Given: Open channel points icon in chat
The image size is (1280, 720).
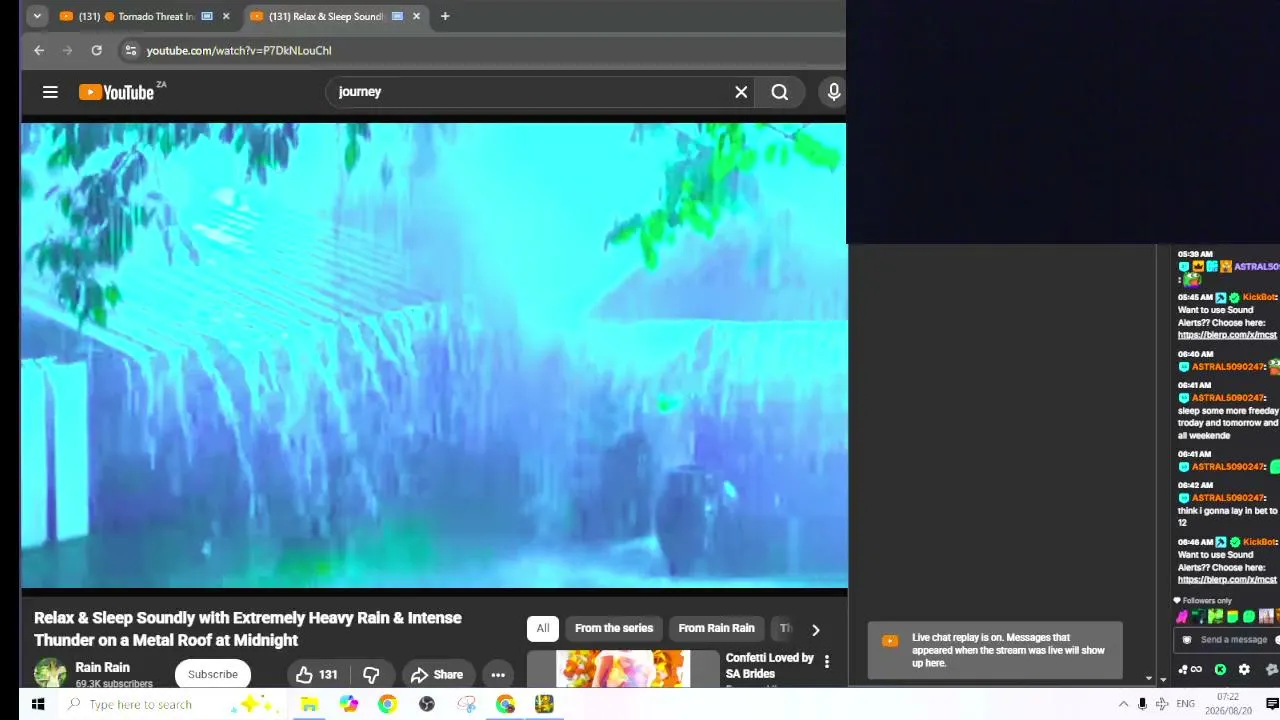Looking at the screenshot, I should 1190,669.
